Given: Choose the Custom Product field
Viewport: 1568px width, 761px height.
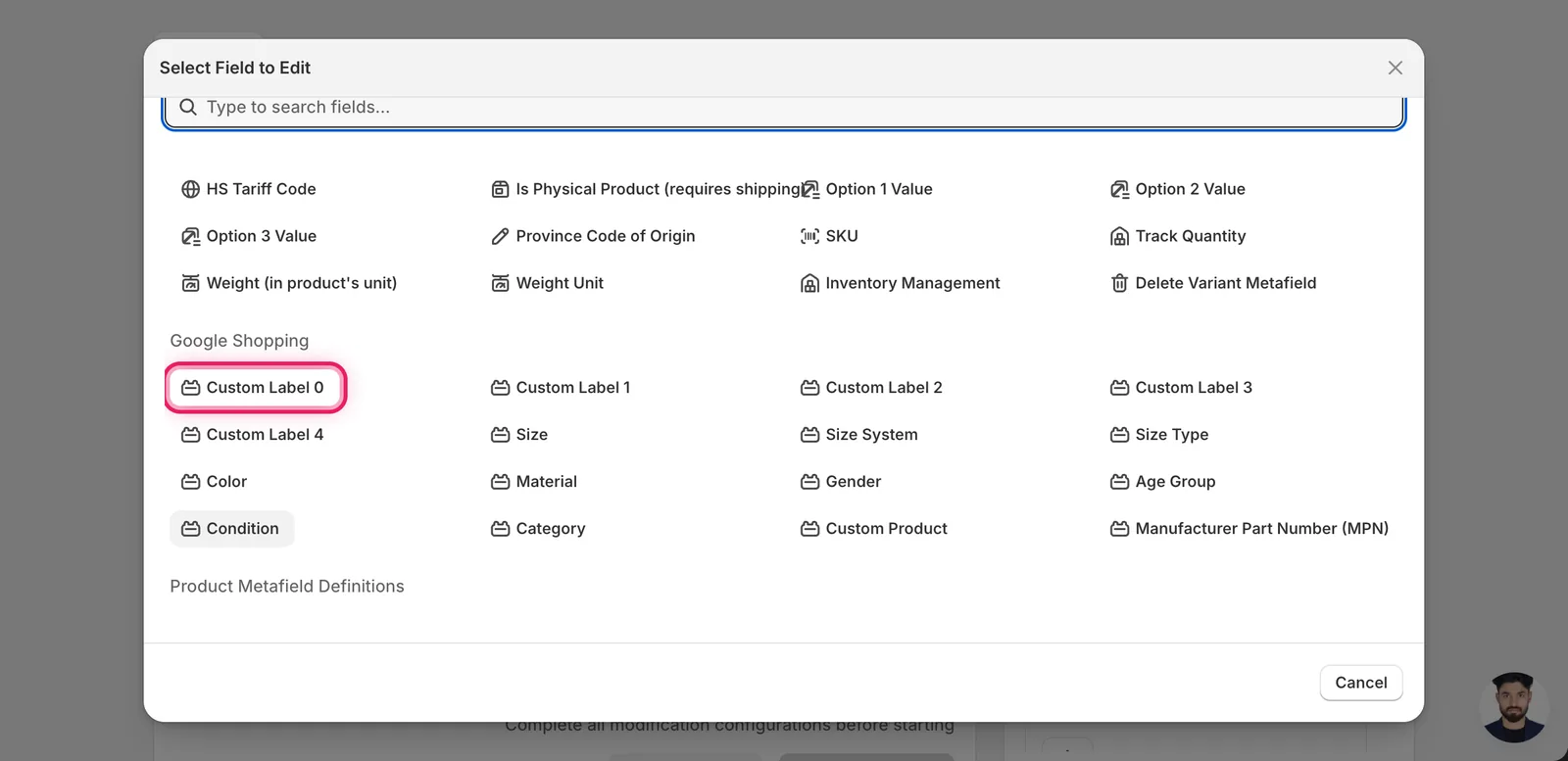Looking at the screenshot, I should [x=875, y=529].
